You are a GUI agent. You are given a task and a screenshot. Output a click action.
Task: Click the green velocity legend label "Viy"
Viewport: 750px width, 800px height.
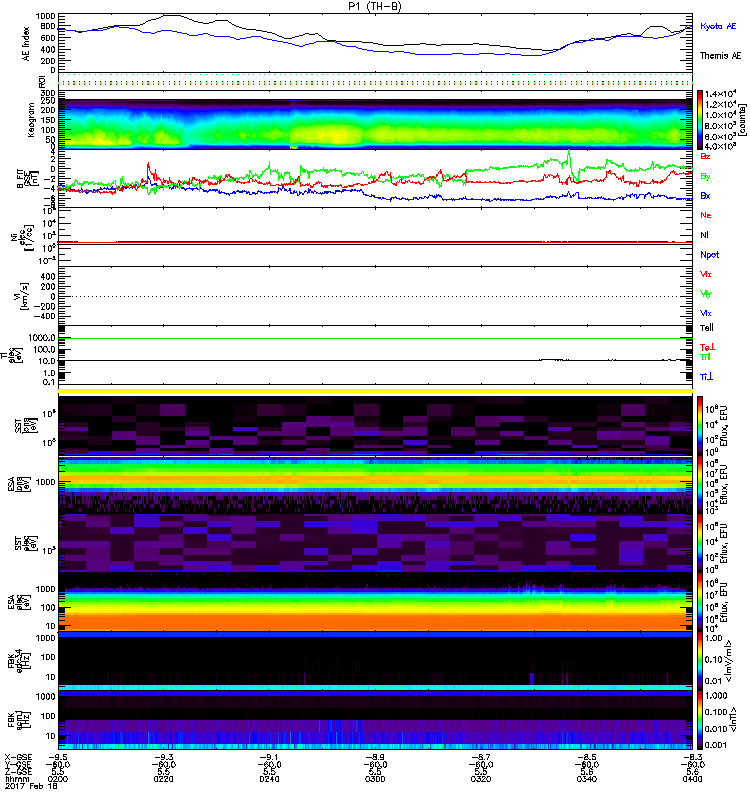coord(706,294)
